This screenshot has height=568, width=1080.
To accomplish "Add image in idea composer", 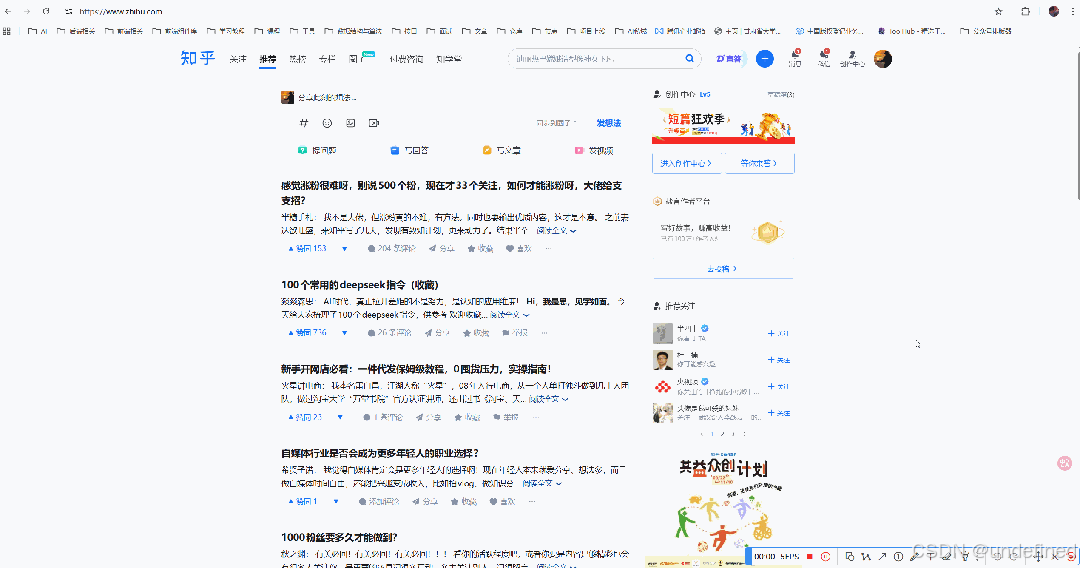I will (351, 123).
